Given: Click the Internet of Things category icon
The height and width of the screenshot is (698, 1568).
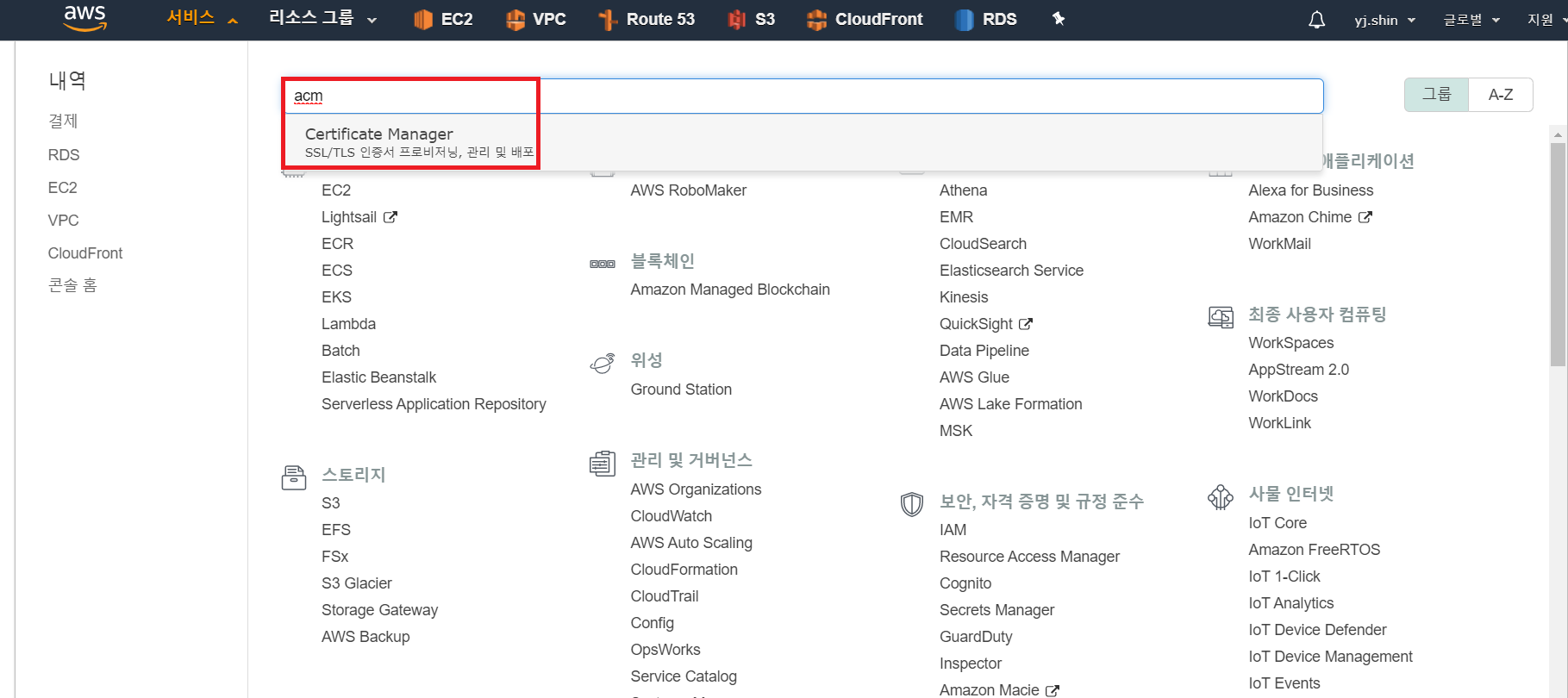Looking at the screenshot, I should (x=1221, y=496).
